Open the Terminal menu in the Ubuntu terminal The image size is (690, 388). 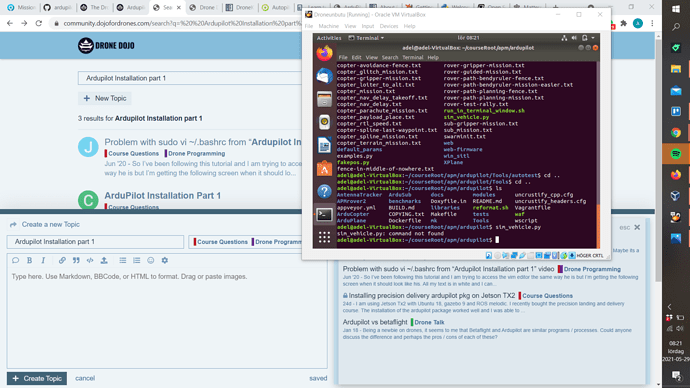click(x=412, y=57)
